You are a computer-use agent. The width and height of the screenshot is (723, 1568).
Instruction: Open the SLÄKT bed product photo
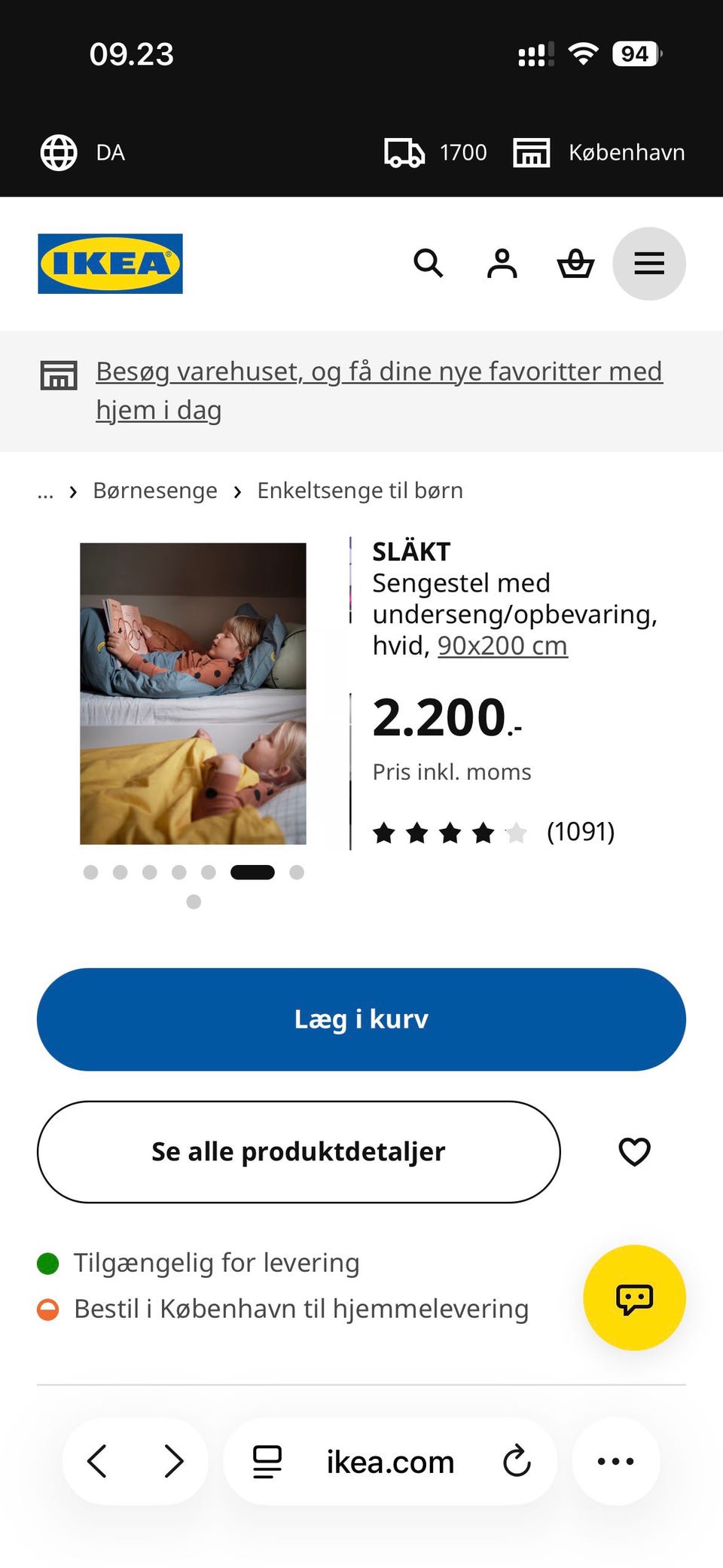click(x=194, y=693)
